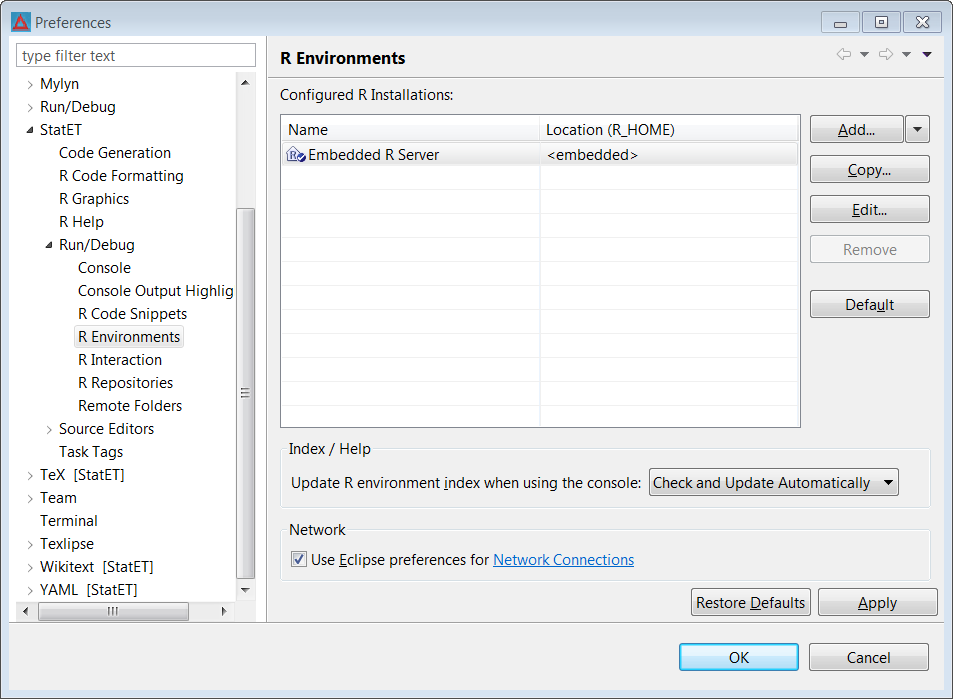Viewport: 953px width, 699px height.
Task: Collapse the StatET tree node
Action: pyautogui.click(x=30, y=130)
